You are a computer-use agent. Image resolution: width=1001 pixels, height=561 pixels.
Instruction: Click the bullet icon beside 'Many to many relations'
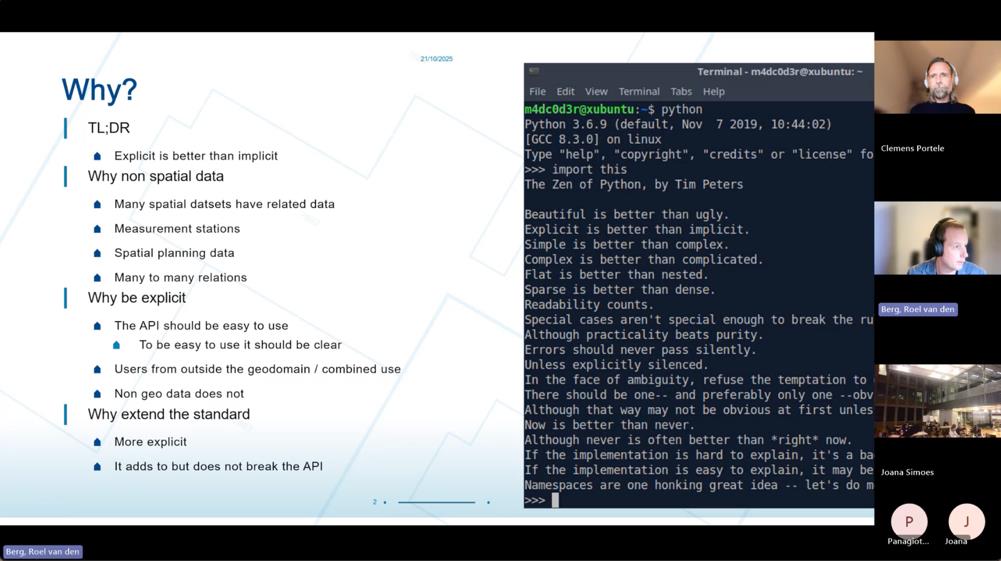(97, 278)
